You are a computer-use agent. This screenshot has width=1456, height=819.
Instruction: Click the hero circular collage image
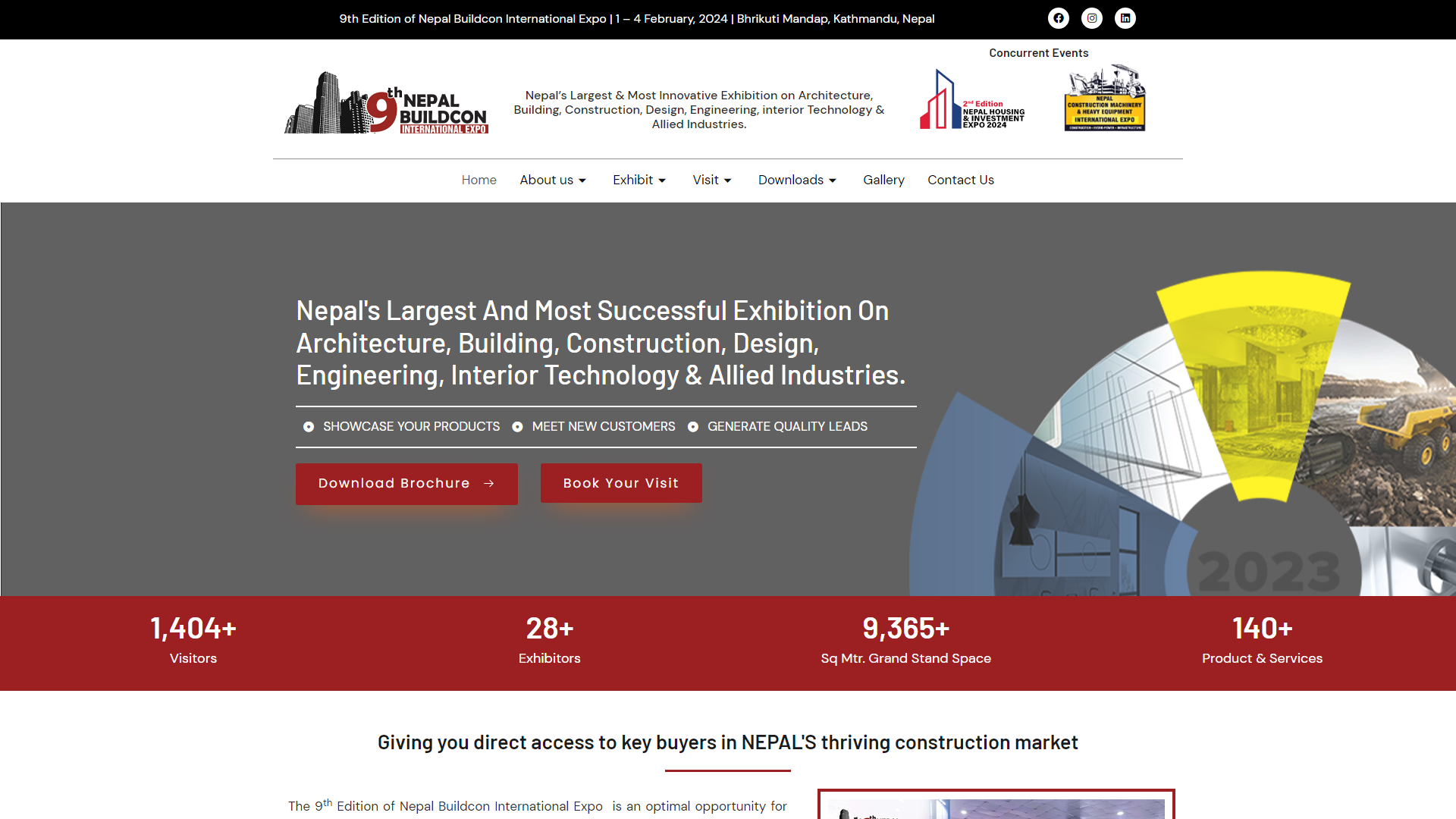1183,433
